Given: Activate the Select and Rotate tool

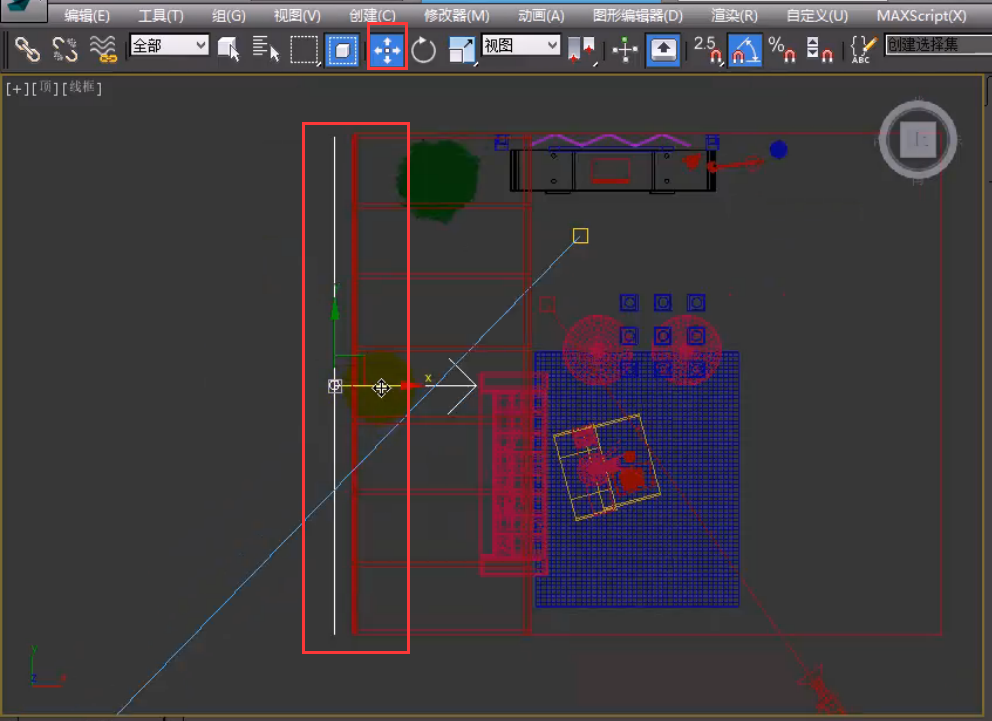Looking at the screenshot, I should pyautogui.click(x=424, y=49).
